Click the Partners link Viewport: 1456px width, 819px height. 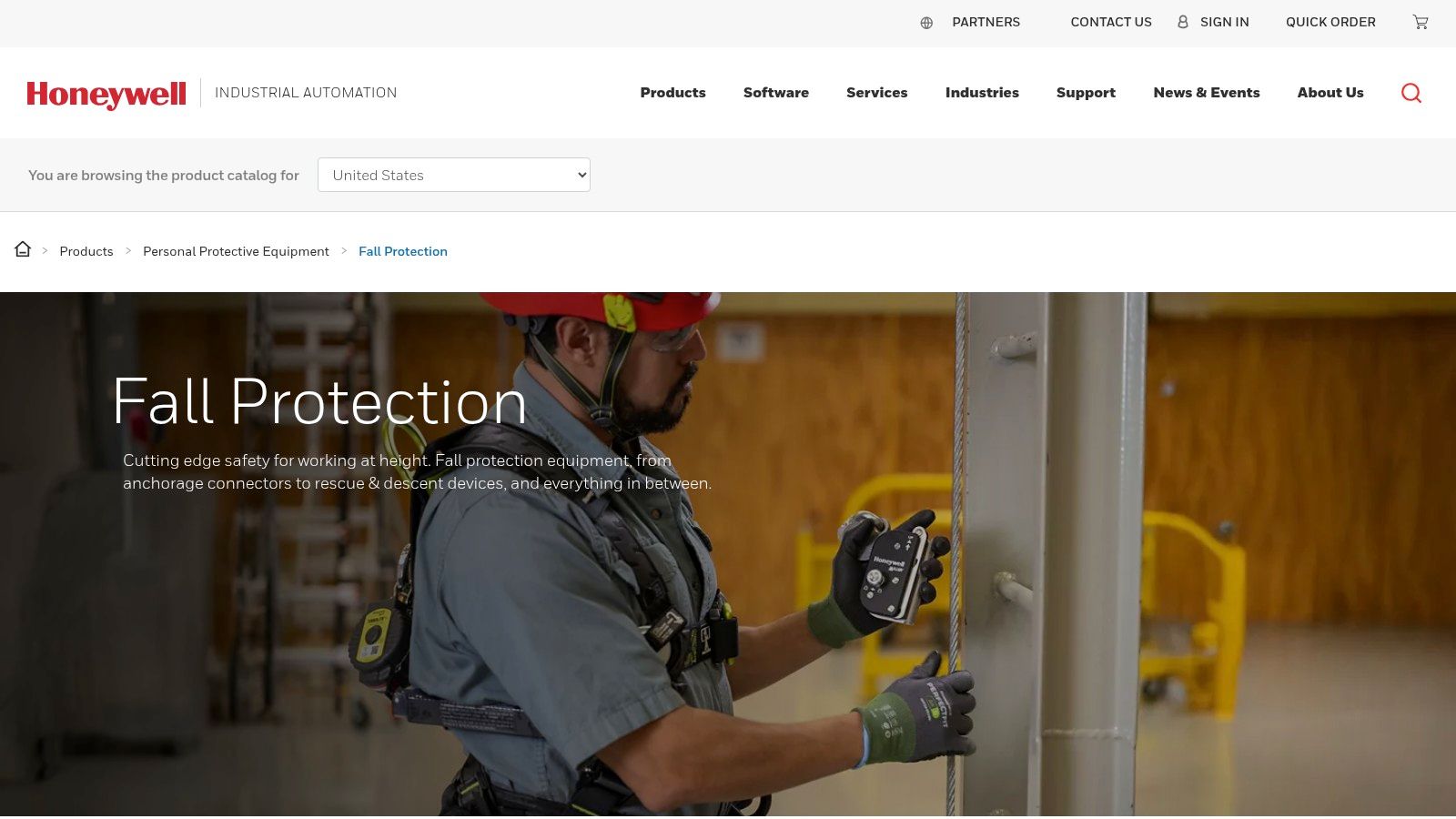tap(986, 22)
